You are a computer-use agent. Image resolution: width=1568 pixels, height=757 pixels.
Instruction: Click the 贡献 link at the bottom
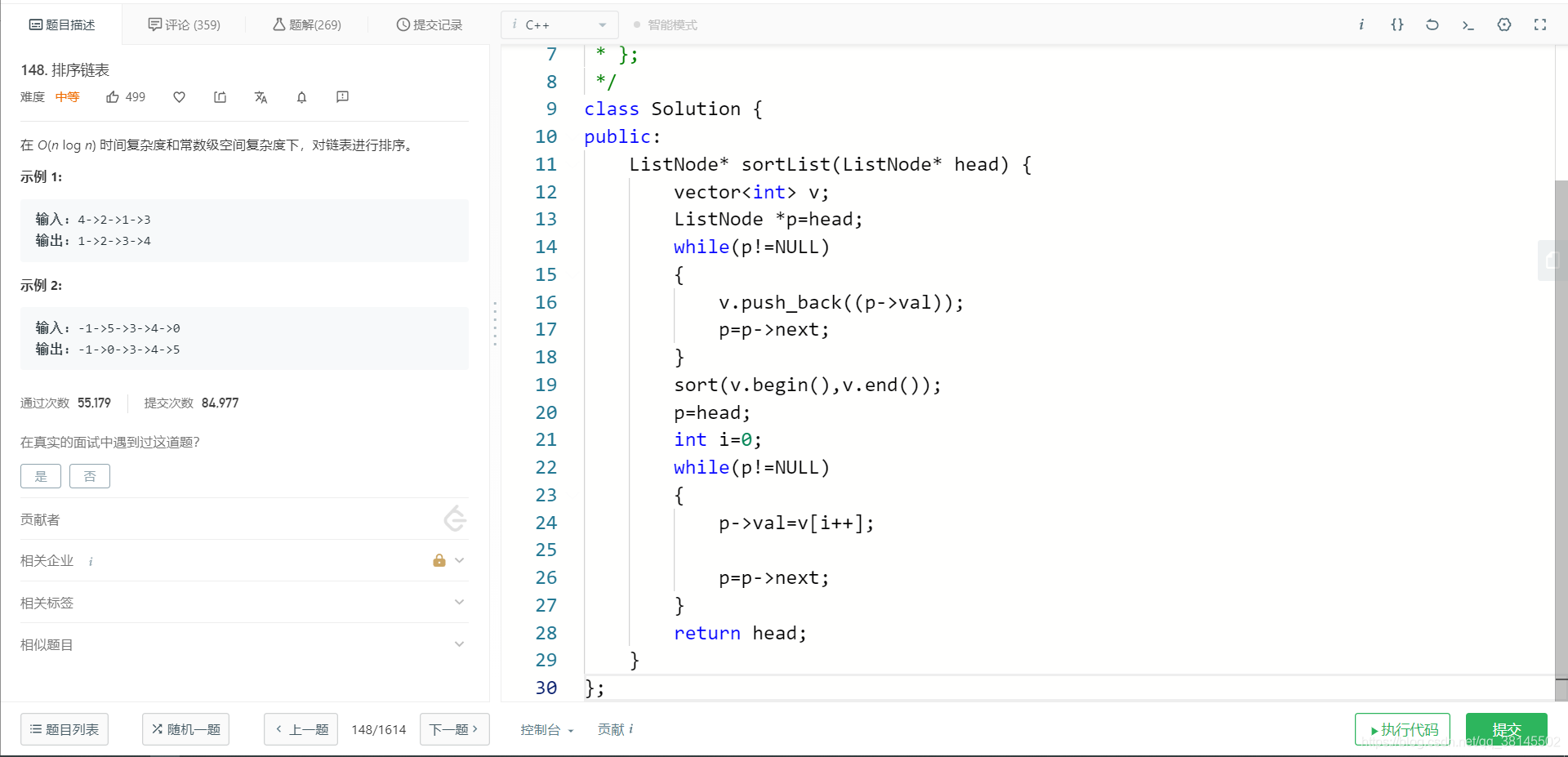(x=611, y=729)
